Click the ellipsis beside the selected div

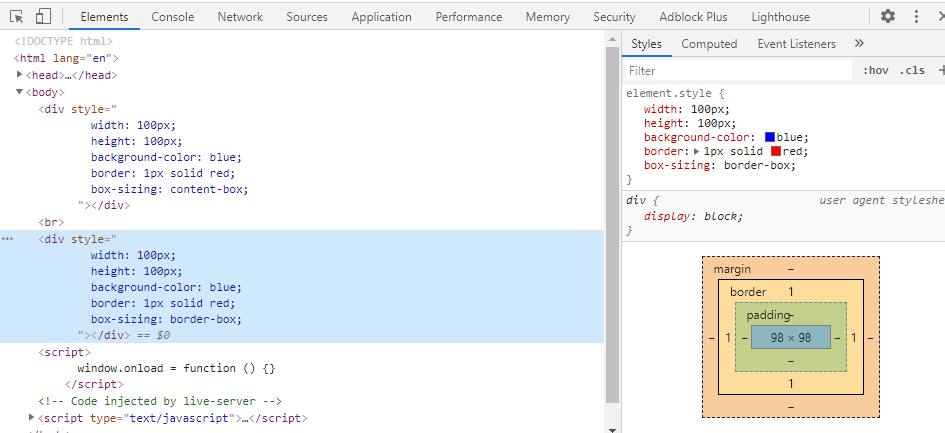(x=7, y=239)
